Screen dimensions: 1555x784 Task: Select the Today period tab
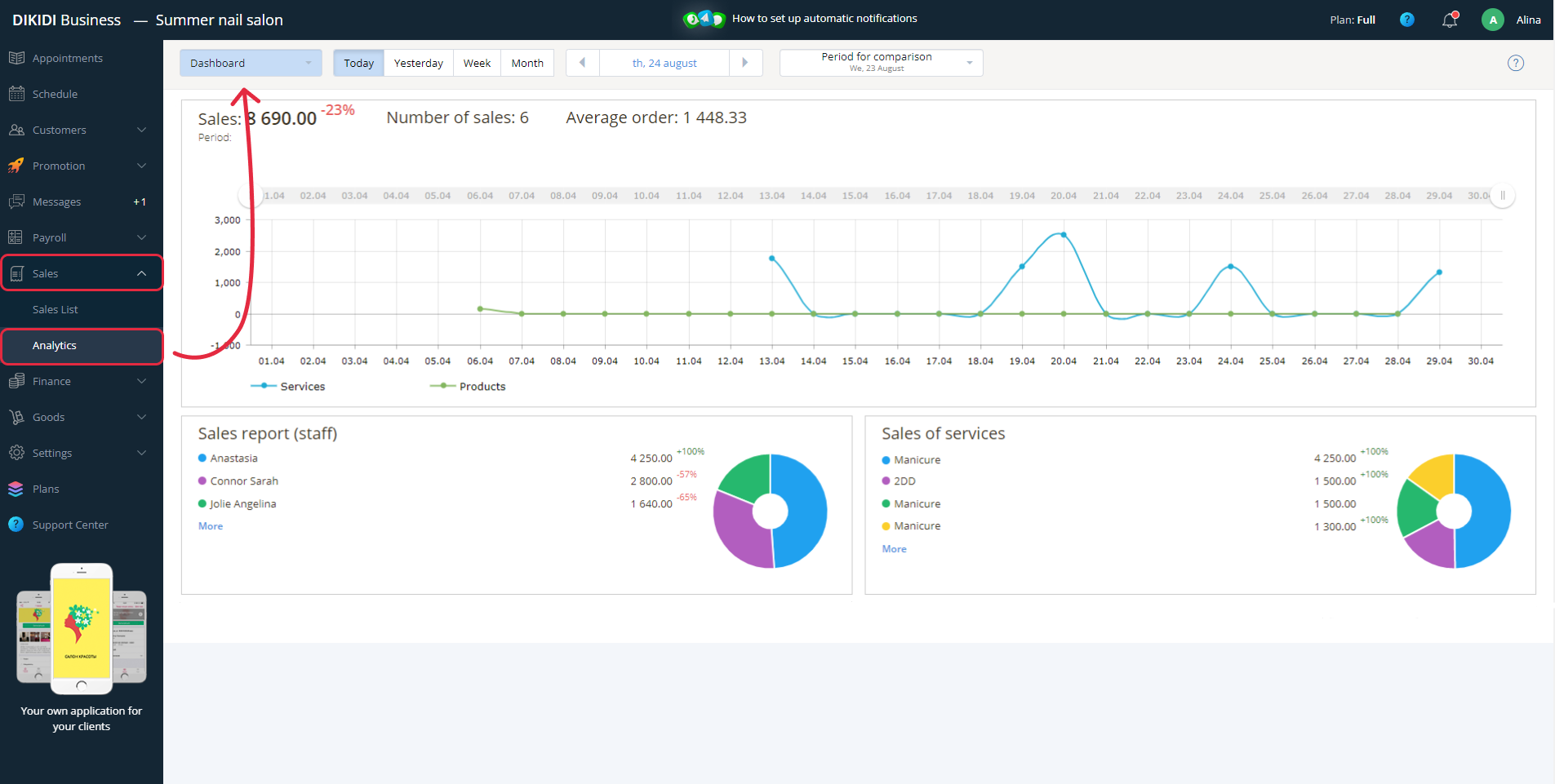(358, 63)
